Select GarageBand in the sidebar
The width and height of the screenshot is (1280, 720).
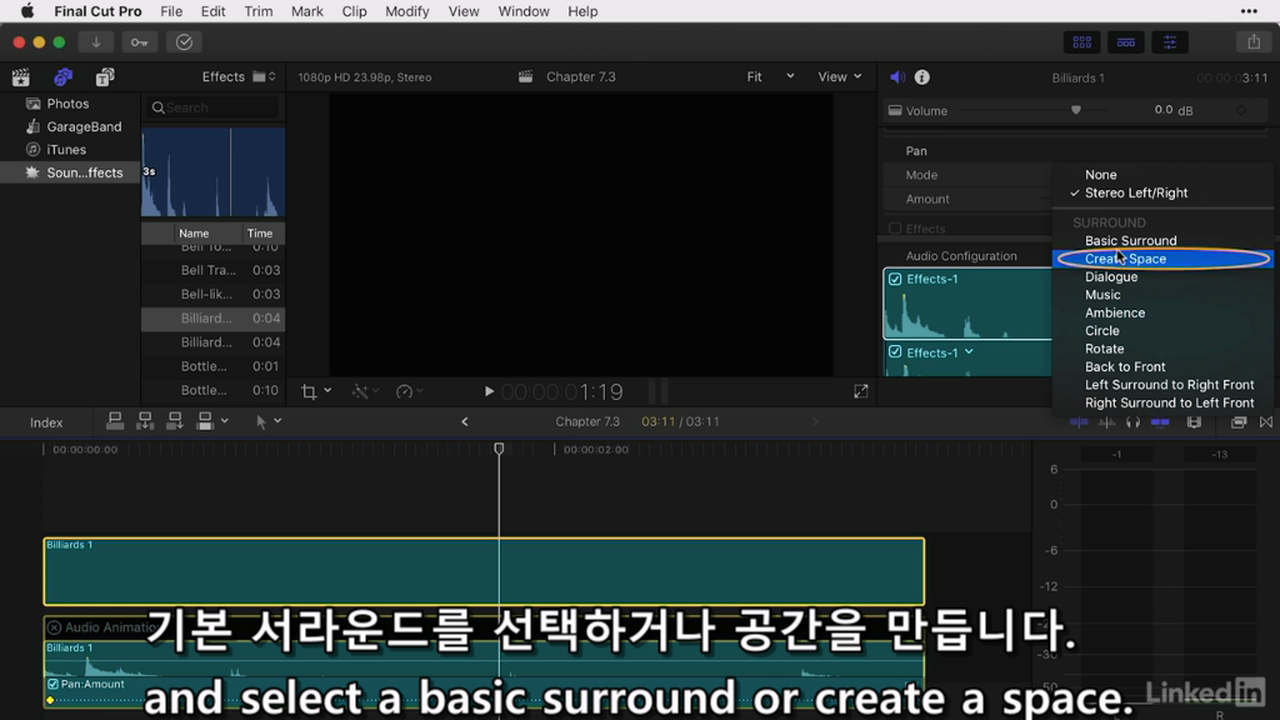pos(84,127)
